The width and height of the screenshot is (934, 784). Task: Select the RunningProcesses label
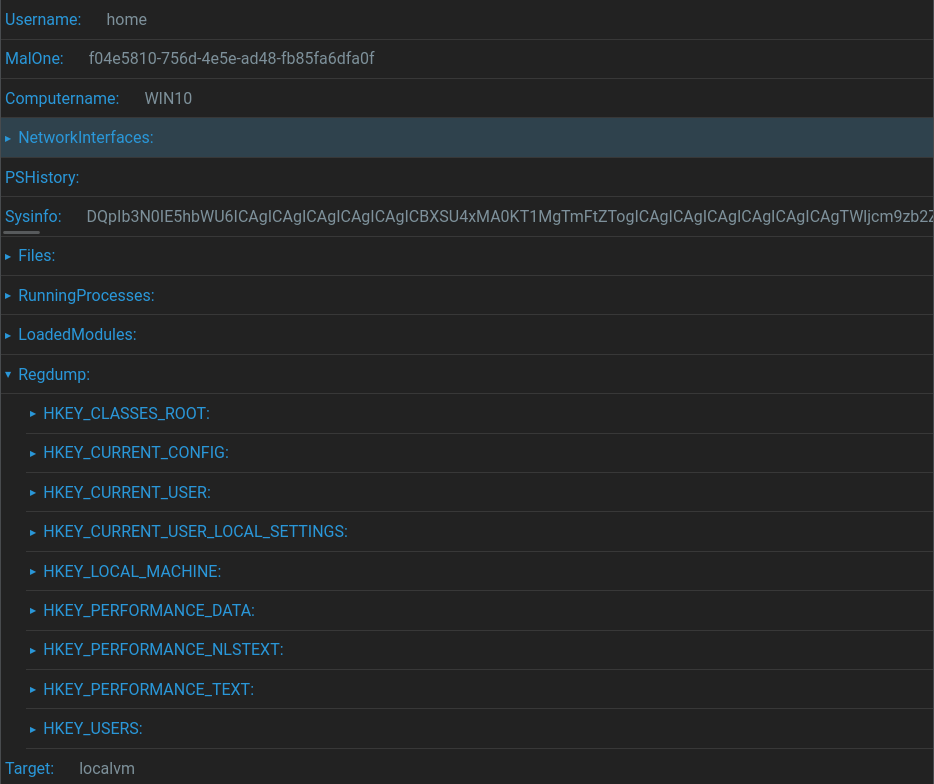tap(86, 295)
